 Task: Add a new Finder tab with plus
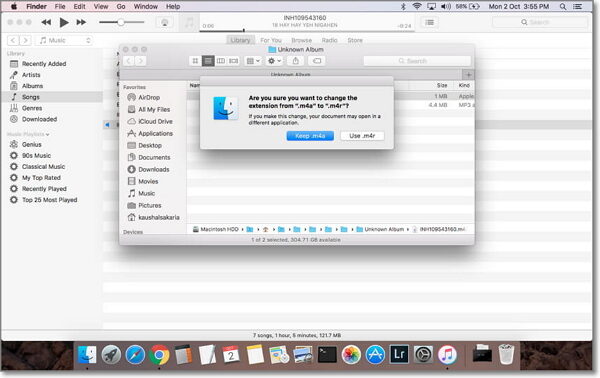coord(468,75)
